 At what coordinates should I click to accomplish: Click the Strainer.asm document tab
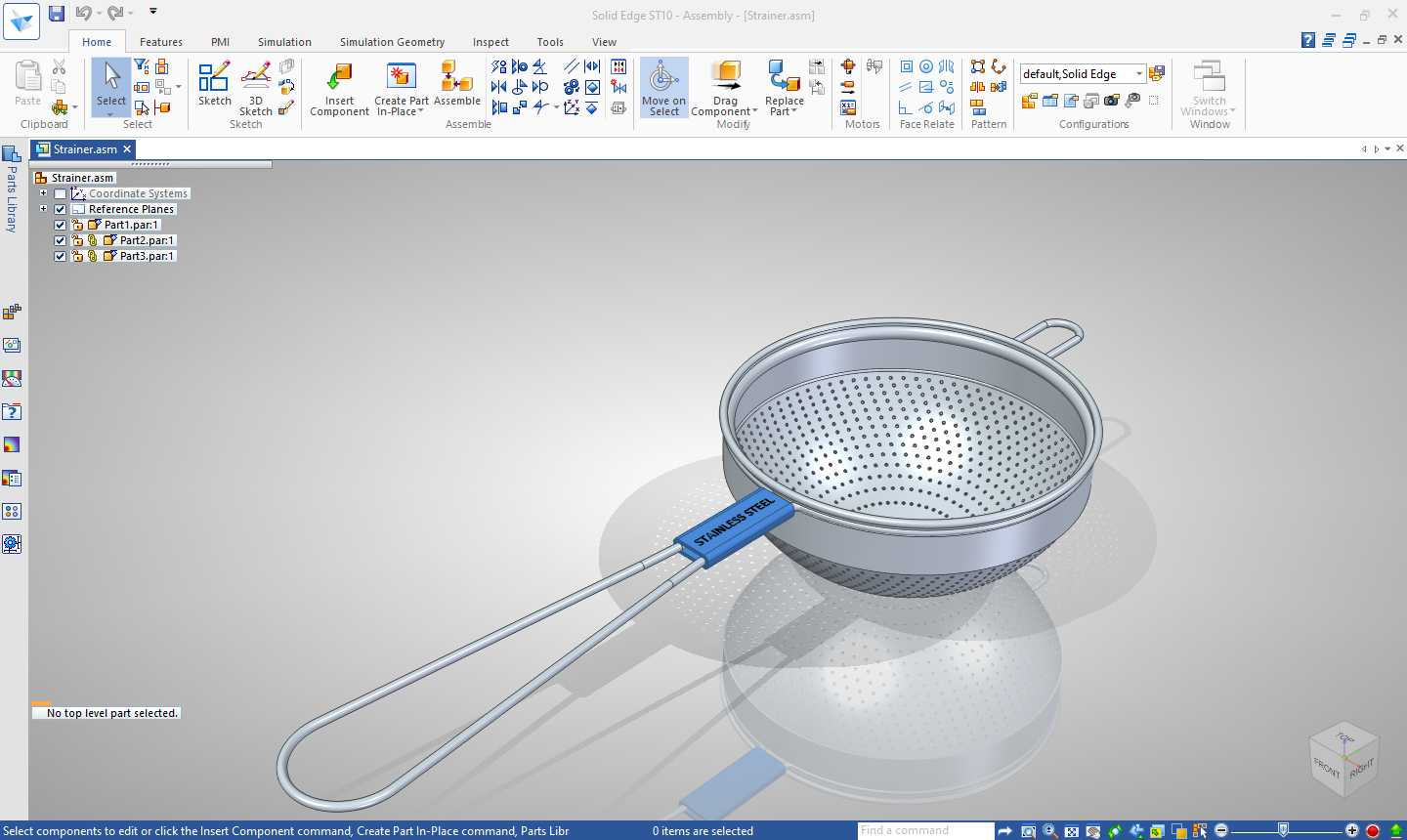[83, 149]
